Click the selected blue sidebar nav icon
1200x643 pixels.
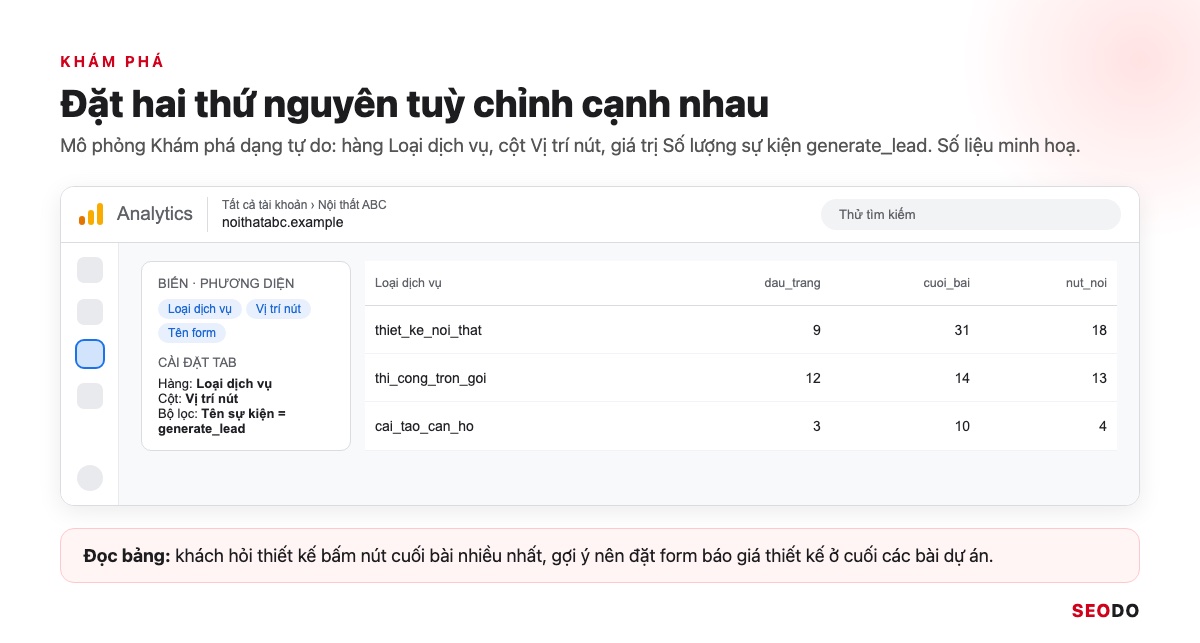pyautogui.click(x=90, y=354)
